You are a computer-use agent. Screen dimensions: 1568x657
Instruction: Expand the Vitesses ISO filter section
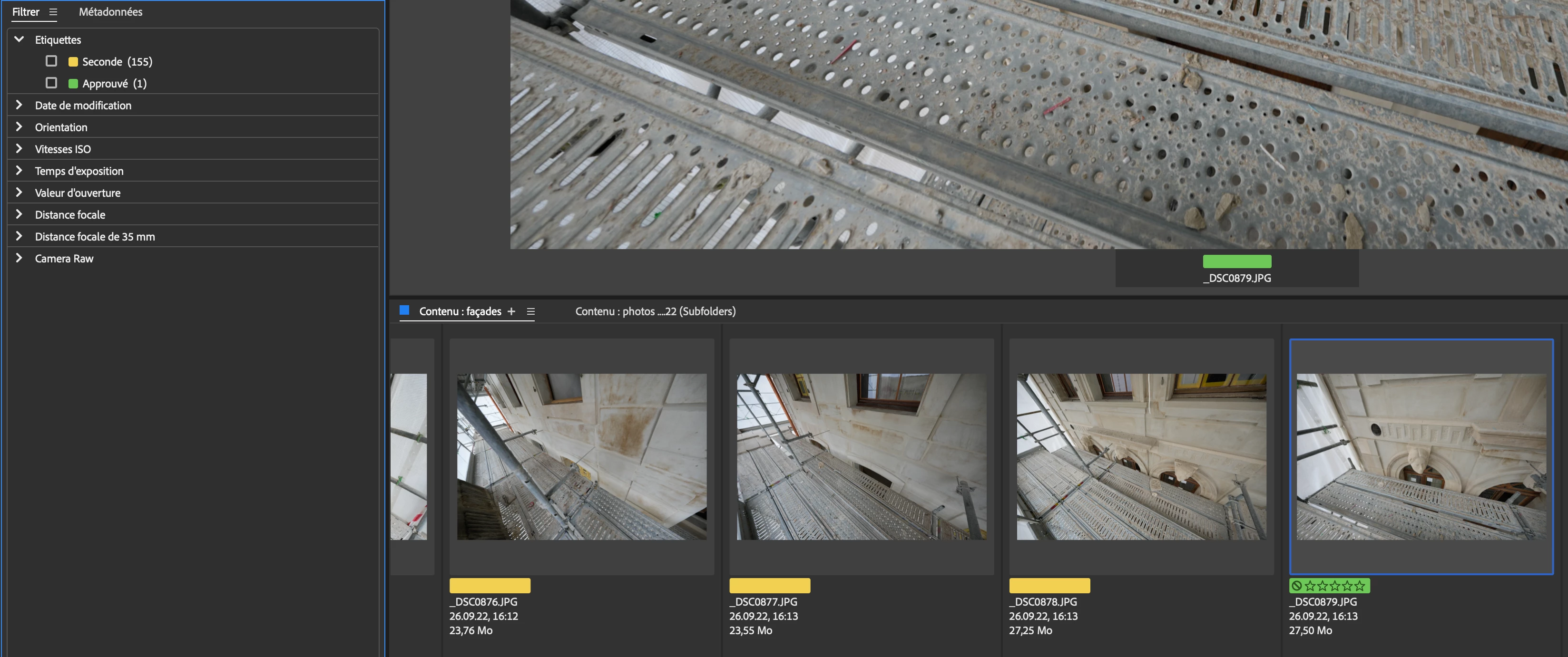(x=20, y=149)
